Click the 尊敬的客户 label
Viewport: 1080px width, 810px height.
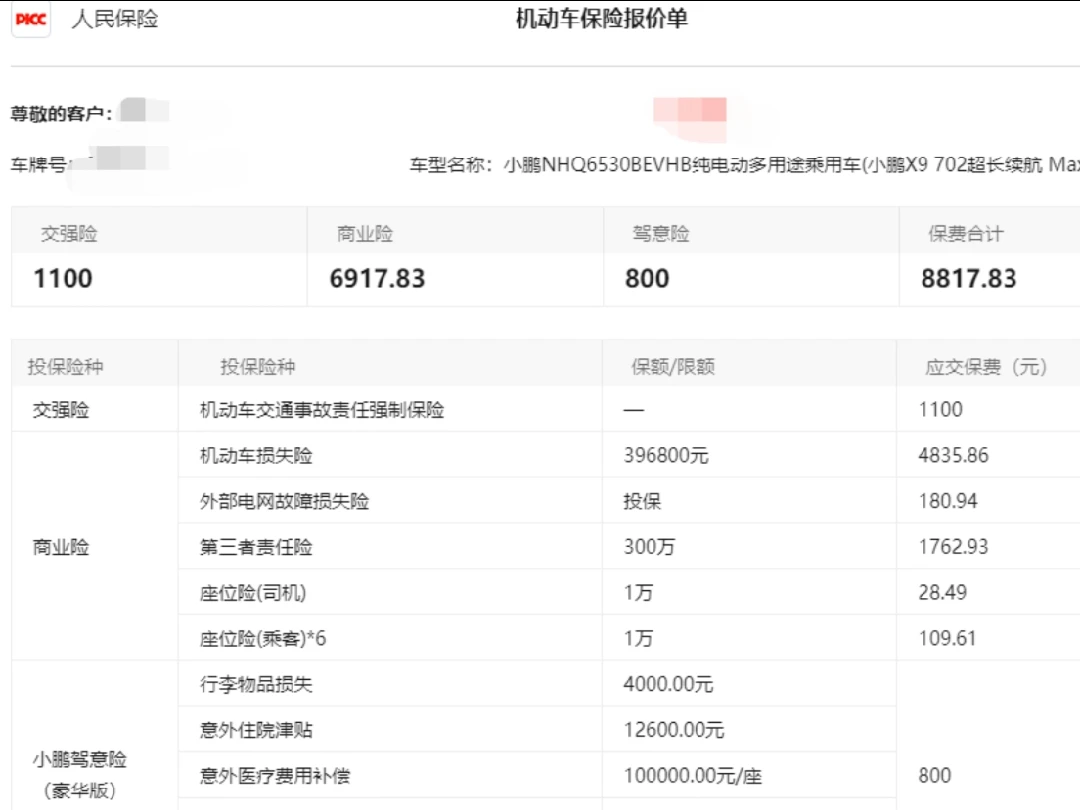coord(61,114)
